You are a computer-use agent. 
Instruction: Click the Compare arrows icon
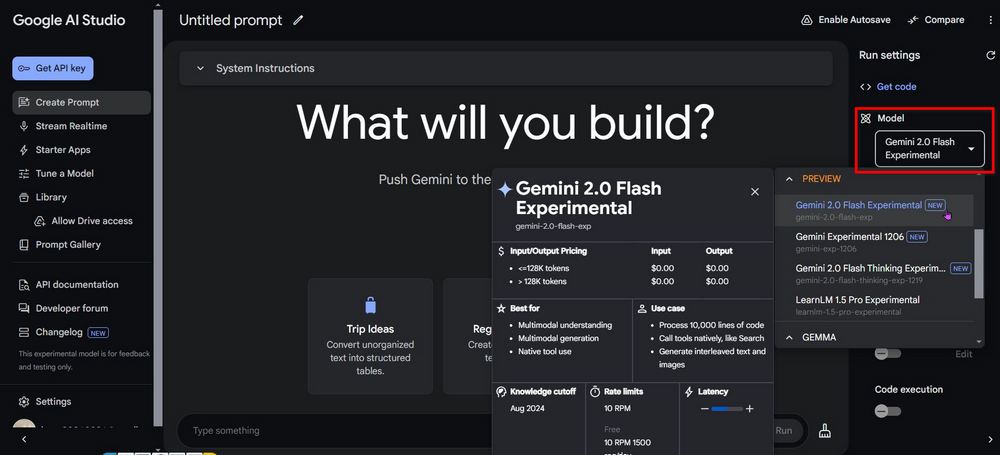pos(913,20)
